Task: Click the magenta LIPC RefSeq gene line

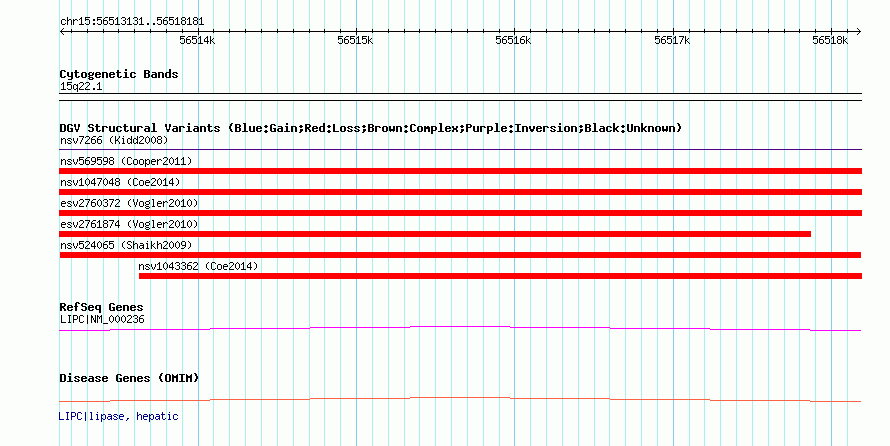Action: click(x=460, y=328)
